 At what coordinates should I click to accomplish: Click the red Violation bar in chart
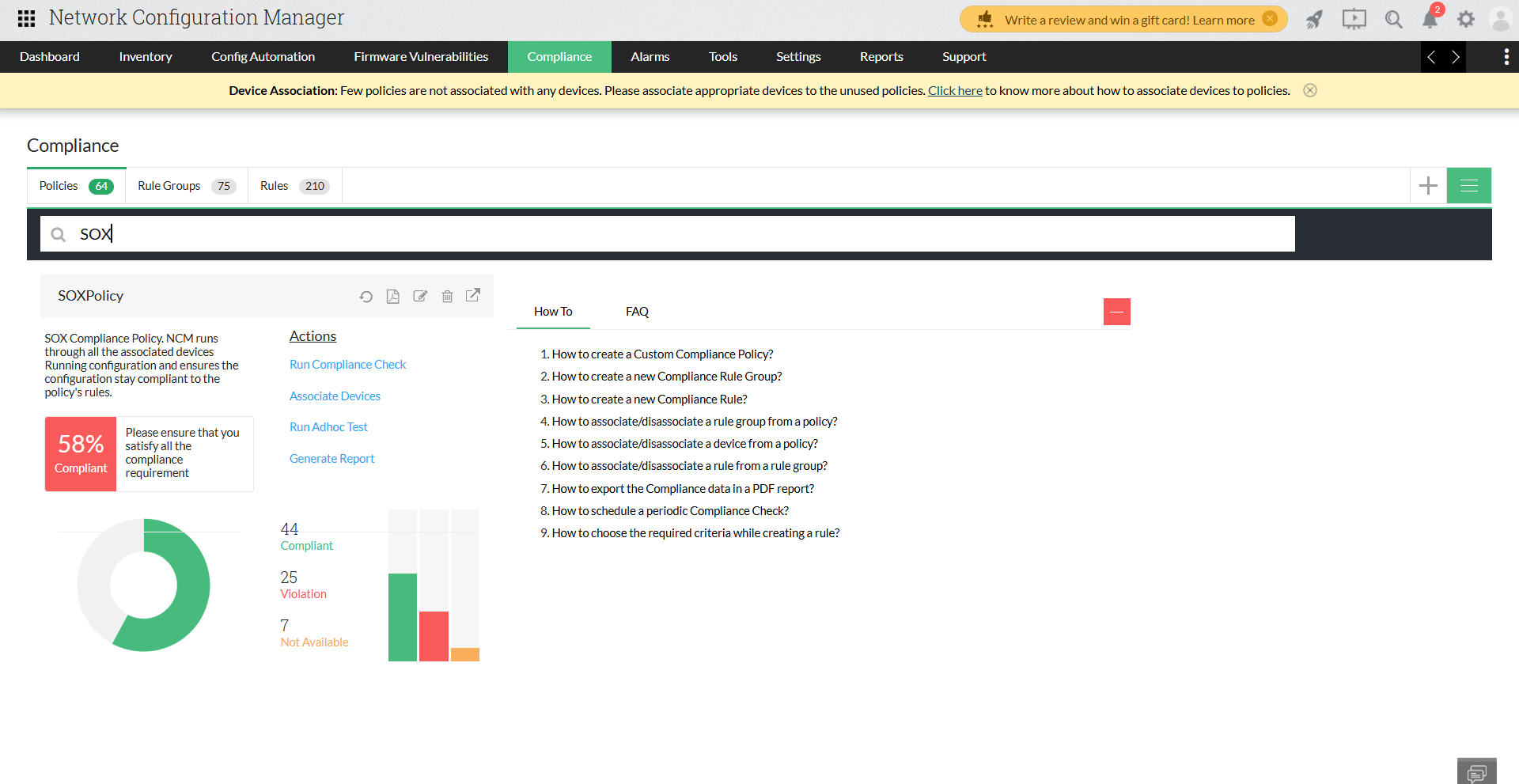[x=434, y=636]
